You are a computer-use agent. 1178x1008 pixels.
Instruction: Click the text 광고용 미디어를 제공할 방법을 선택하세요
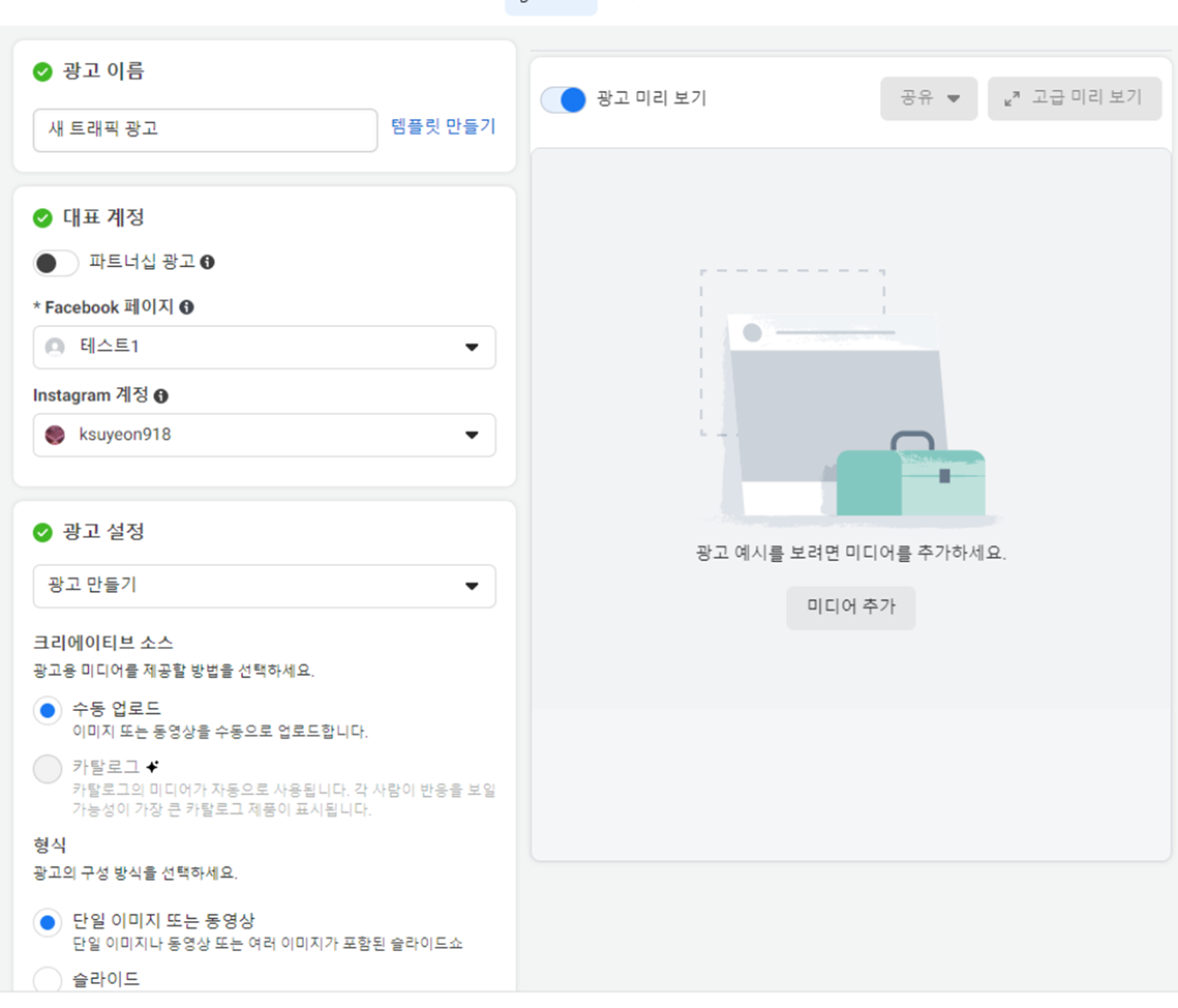click(x=173, y=670)
